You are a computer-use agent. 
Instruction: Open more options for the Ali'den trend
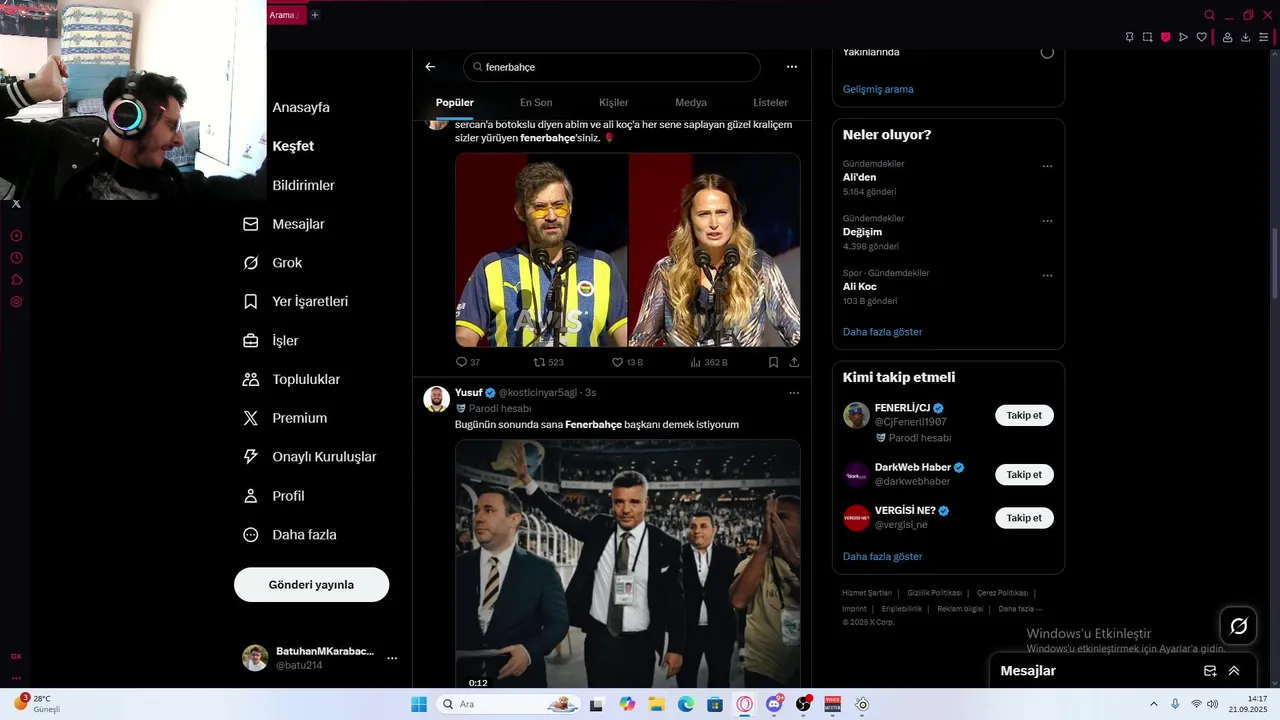(1047, 166)
